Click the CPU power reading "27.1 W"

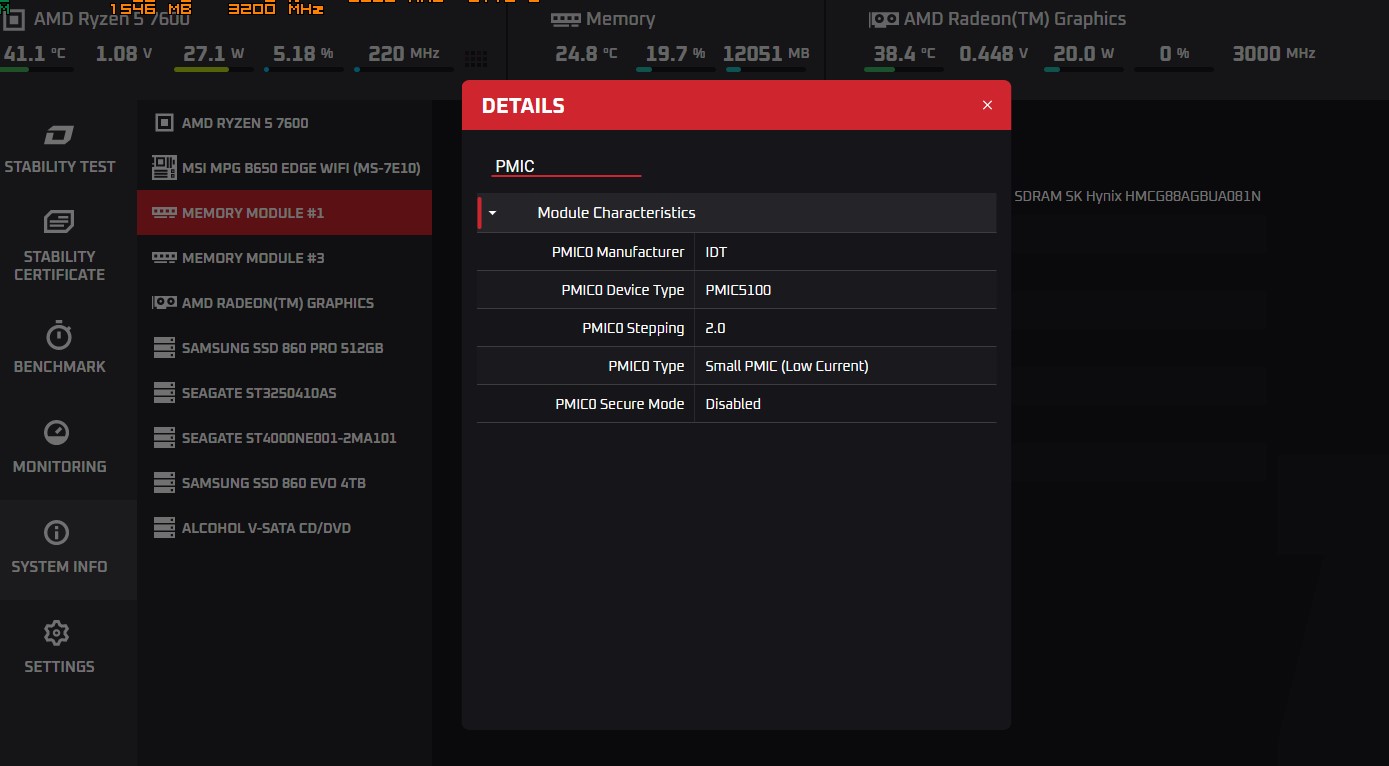point(214,54)
